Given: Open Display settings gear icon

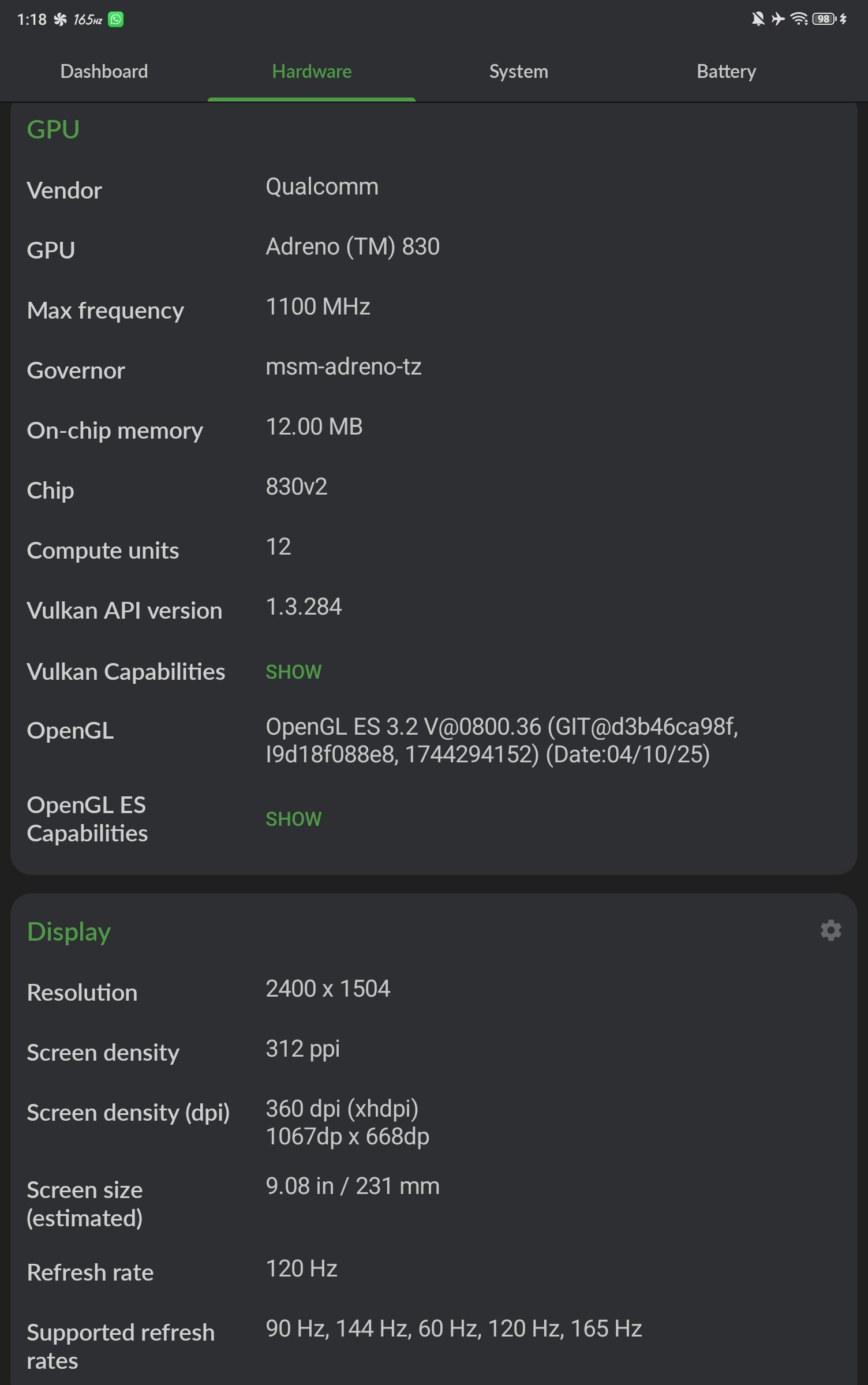Looking at the screenshot, I should click(830, 930).
